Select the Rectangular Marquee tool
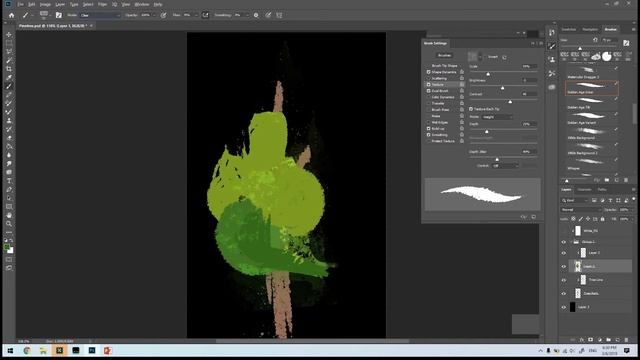The image size is (640, 360). pos(9,43)
